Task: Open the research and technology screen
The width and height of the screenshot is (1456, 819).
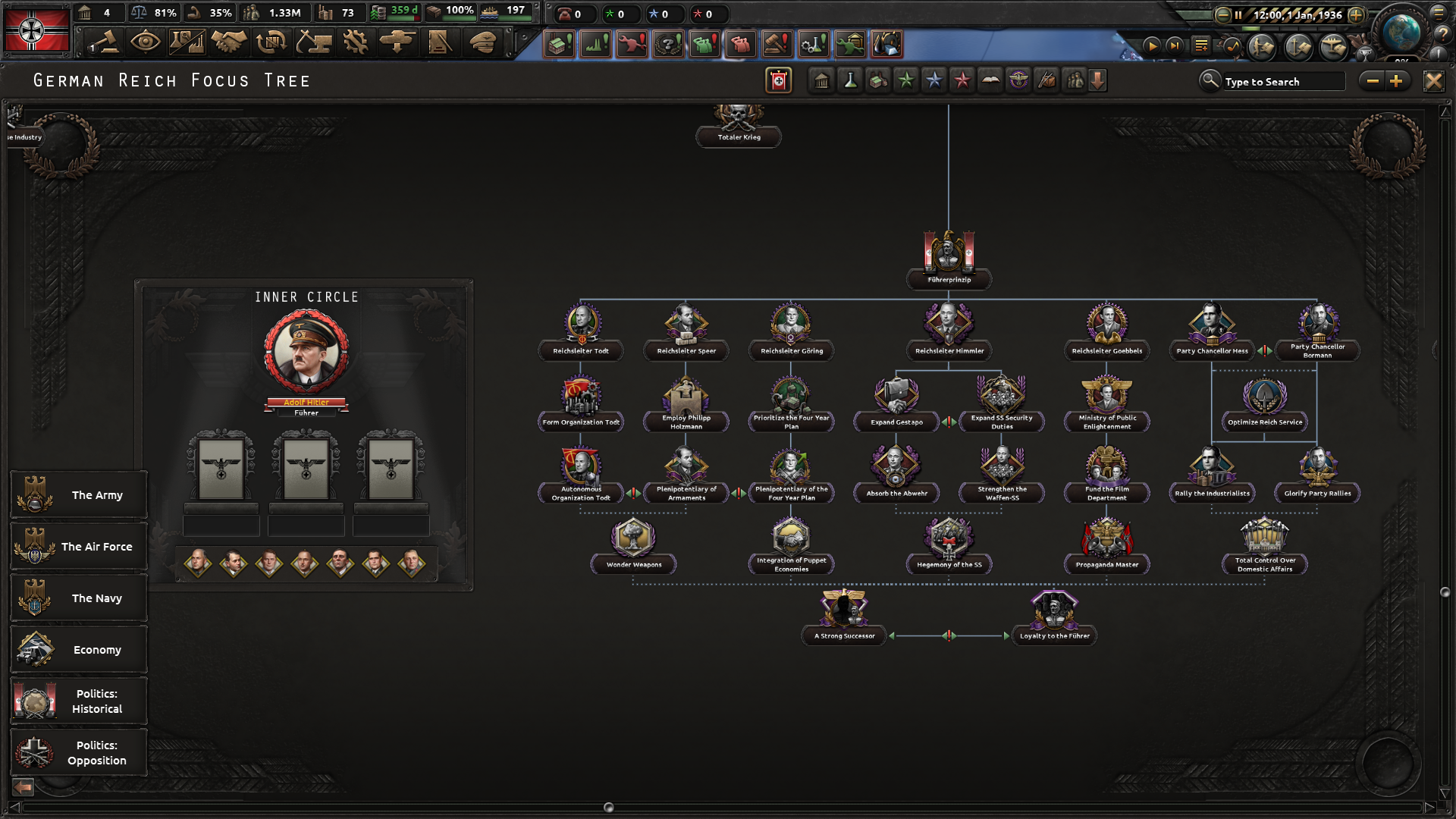Action: pyautogui.click(x=187, y=42)
